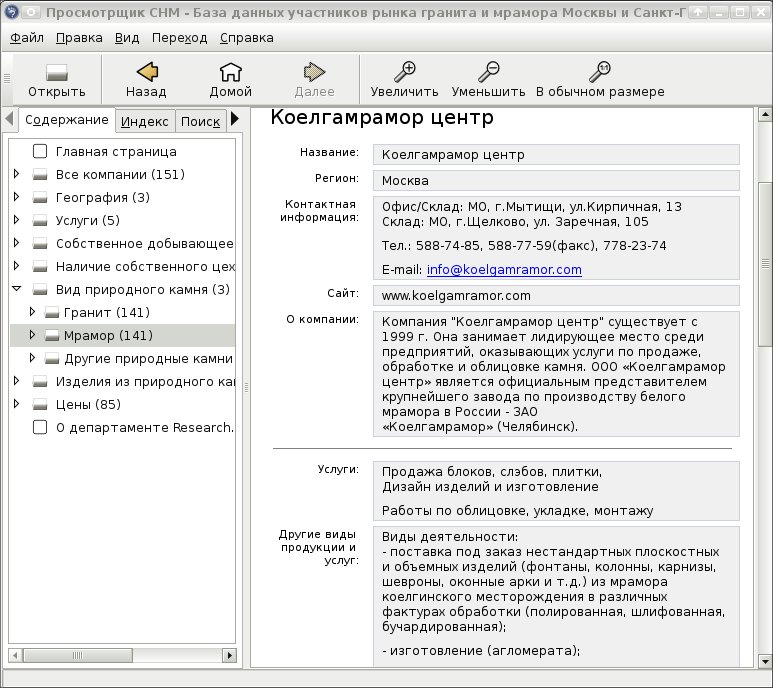Select the Гранит (141) tree row

coord(122,312)
